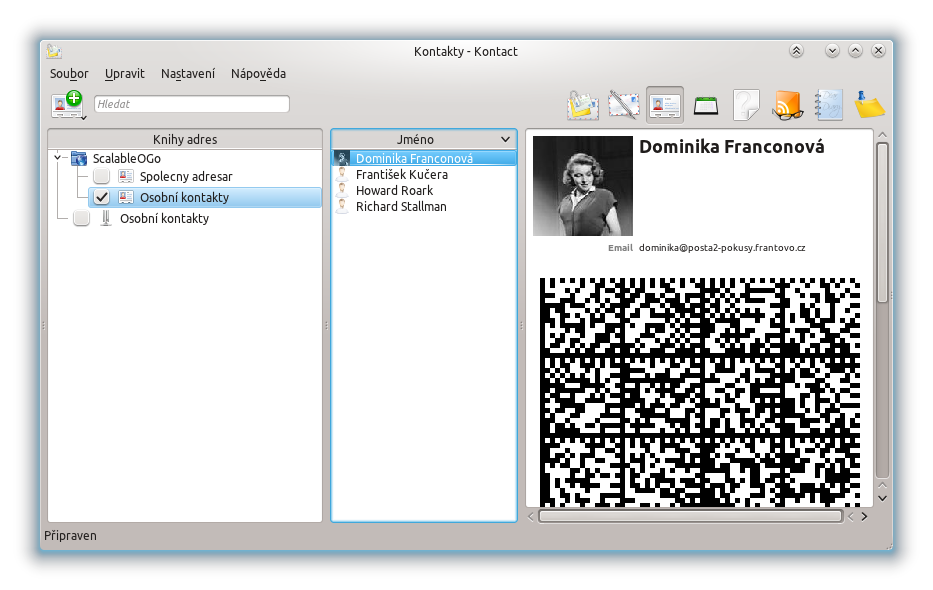
Task: Click the horizontal scrollbar in contact details
Action: tap(690, 517)
